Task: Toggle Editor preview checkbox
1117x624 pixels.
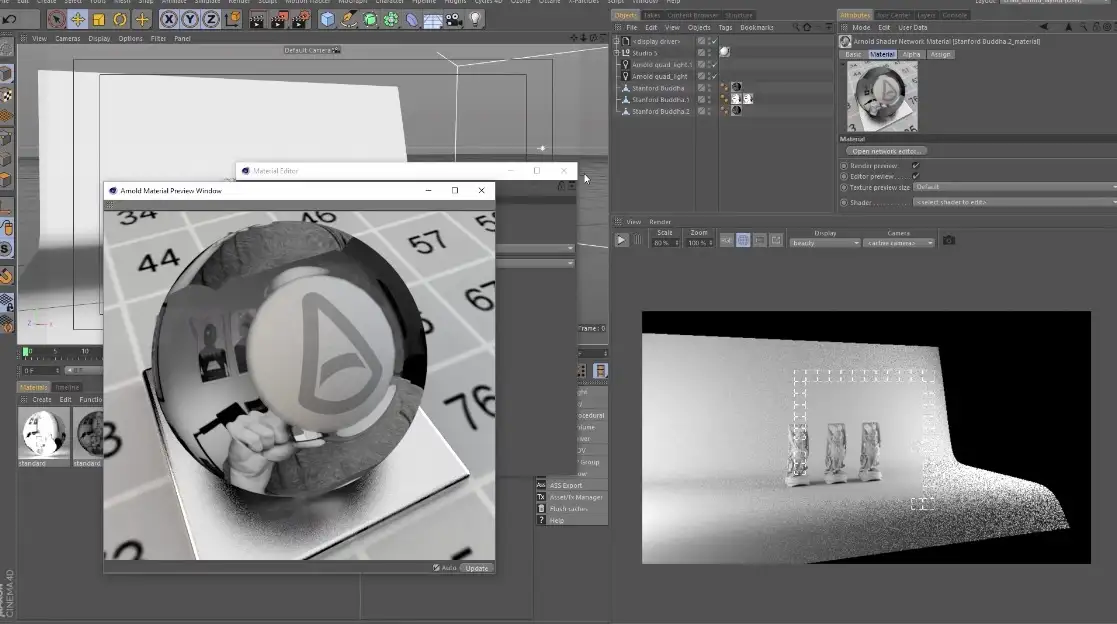Action: pyautogui.click(x=915, y=176)
